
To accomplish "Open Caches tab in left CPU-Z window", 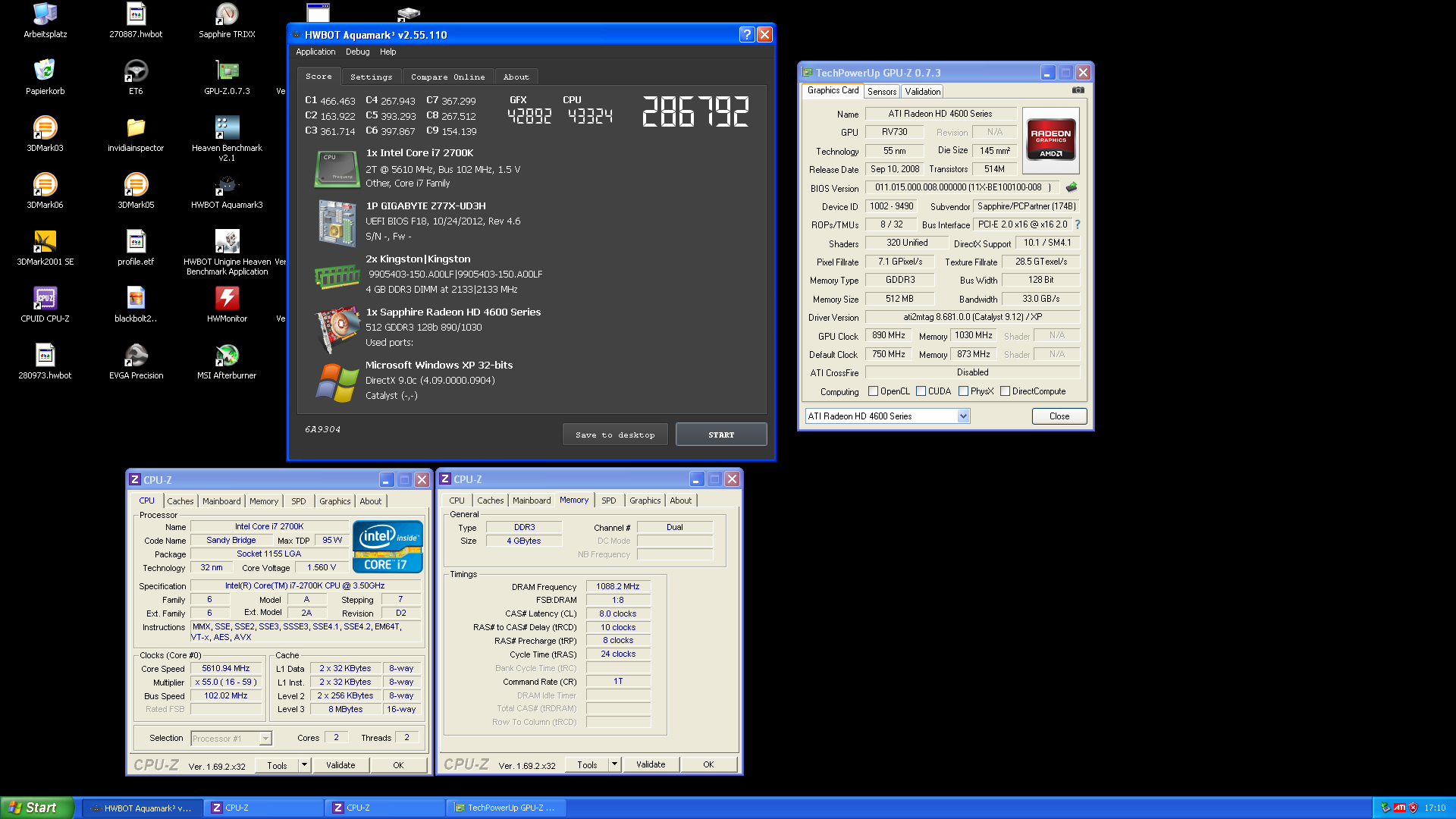I will coord(180,501).
